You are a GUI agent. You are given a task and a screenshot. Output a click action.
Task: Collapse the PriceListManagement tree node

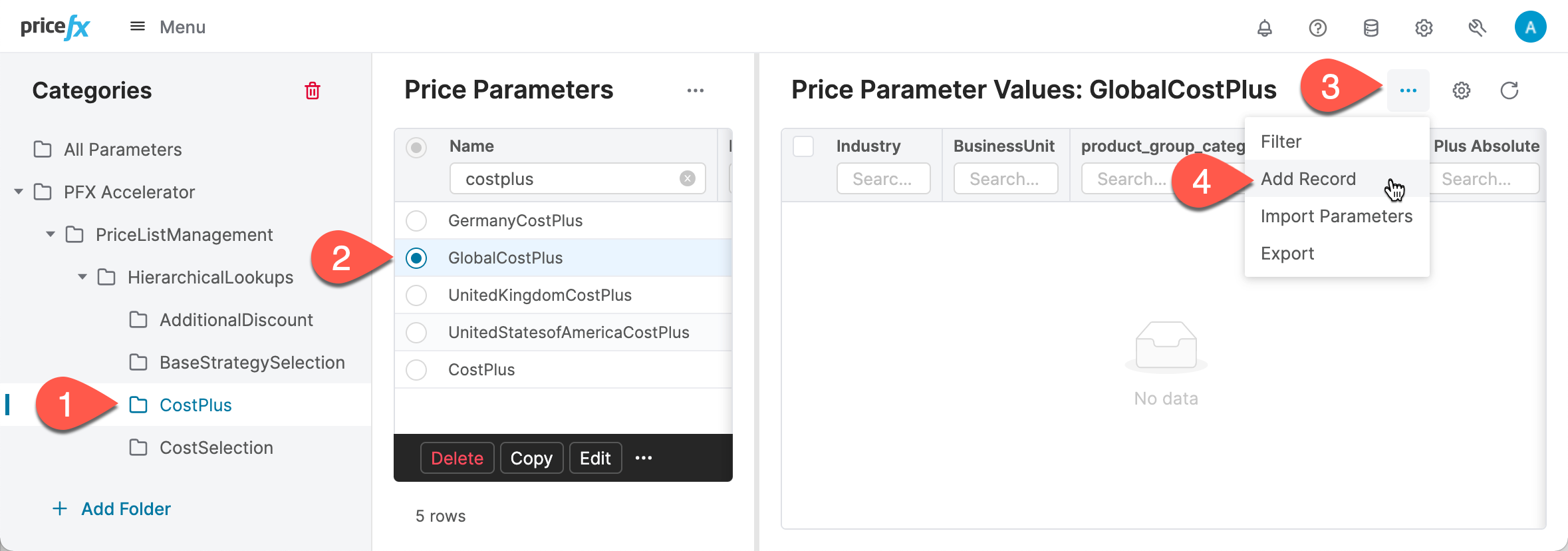pos(51,235)
